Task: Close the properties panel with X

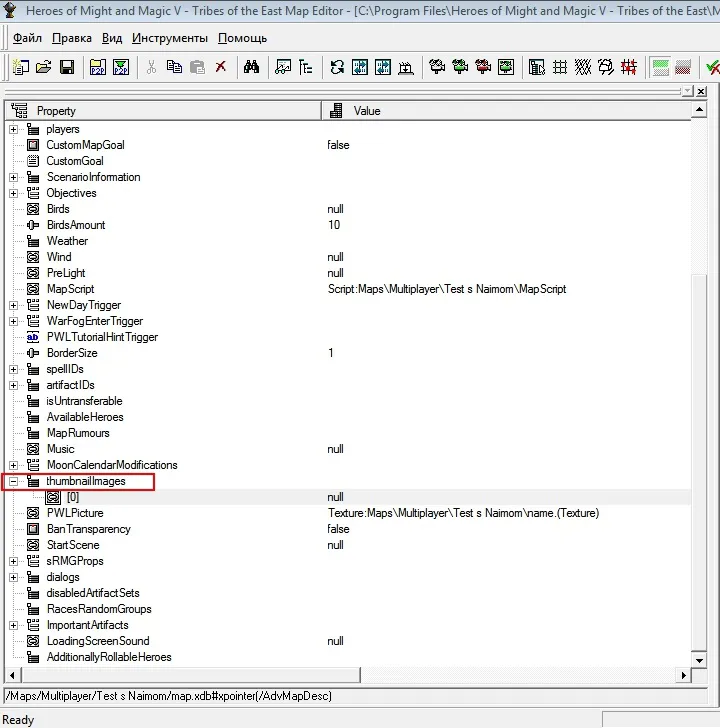Action: [701, 91]
